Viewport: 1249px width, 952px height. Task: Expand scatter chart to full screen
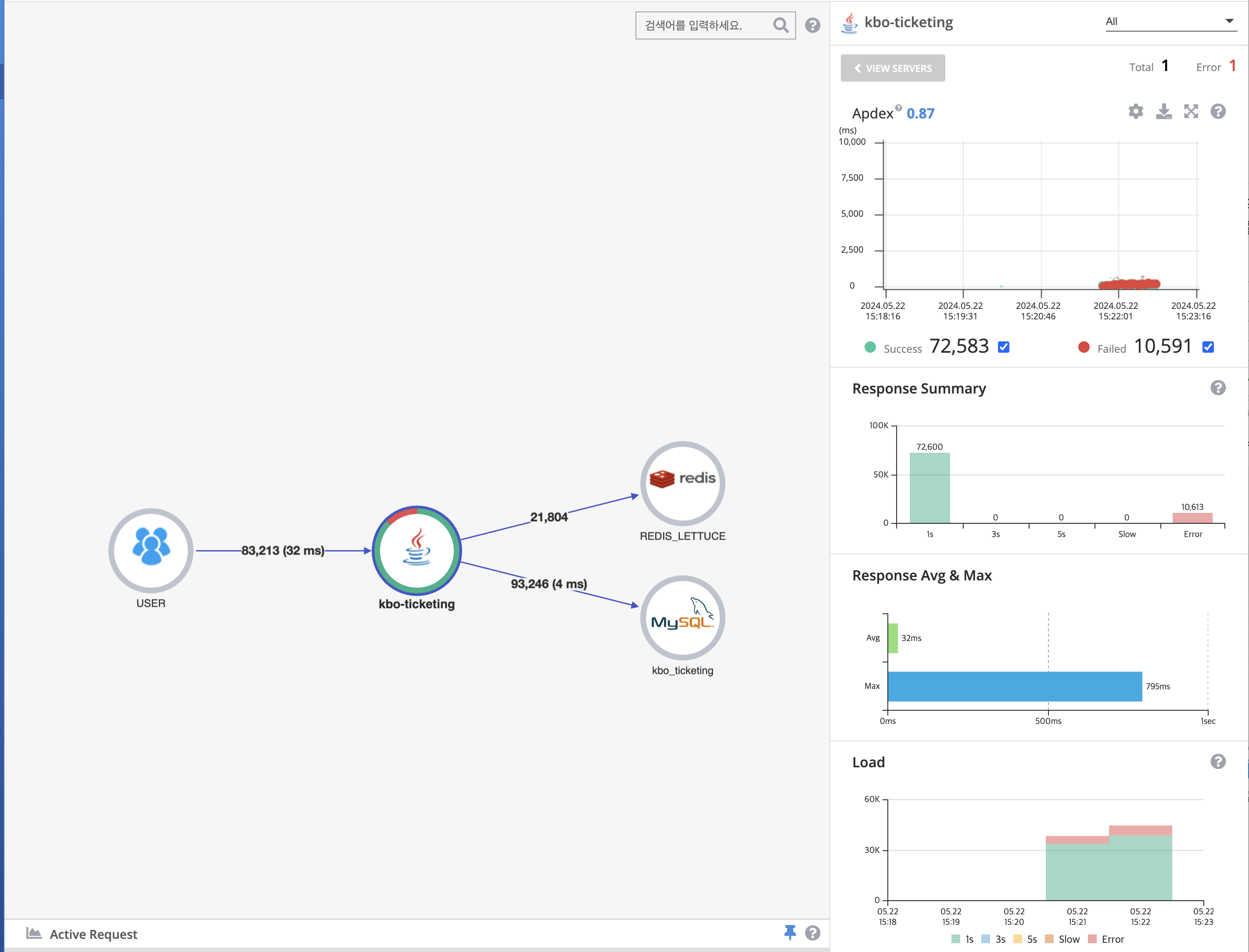(x=1191, y=111)
